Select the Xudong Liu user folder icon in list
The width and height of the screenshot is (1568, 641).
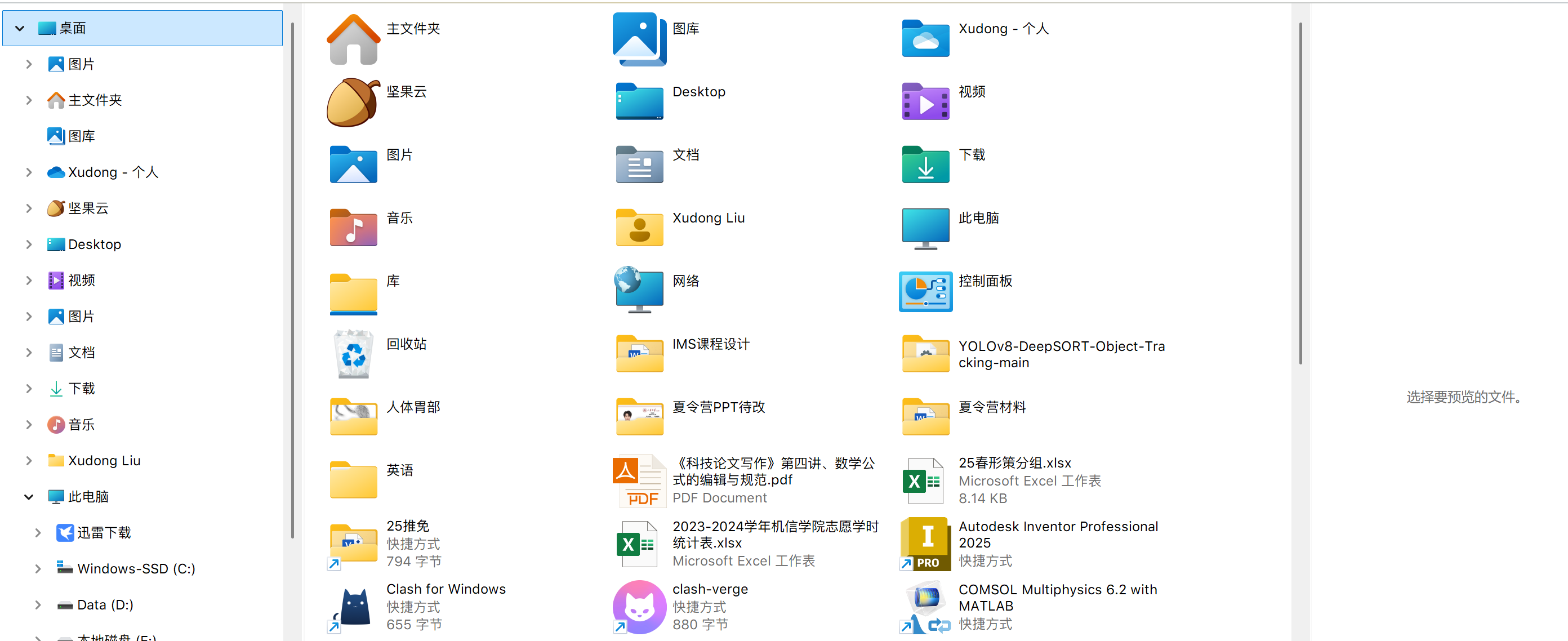click(639, 228)
